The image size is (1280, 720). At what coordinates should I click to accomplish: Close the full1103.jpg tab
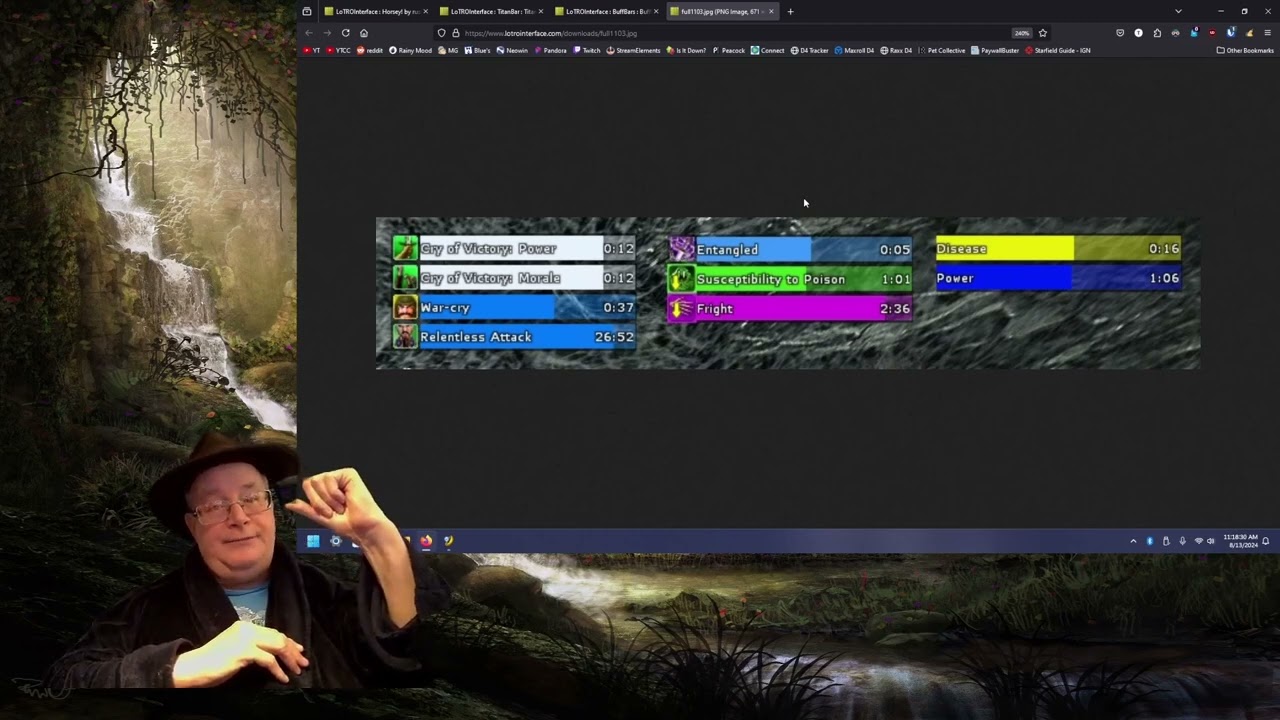click(x=771, y=11)
